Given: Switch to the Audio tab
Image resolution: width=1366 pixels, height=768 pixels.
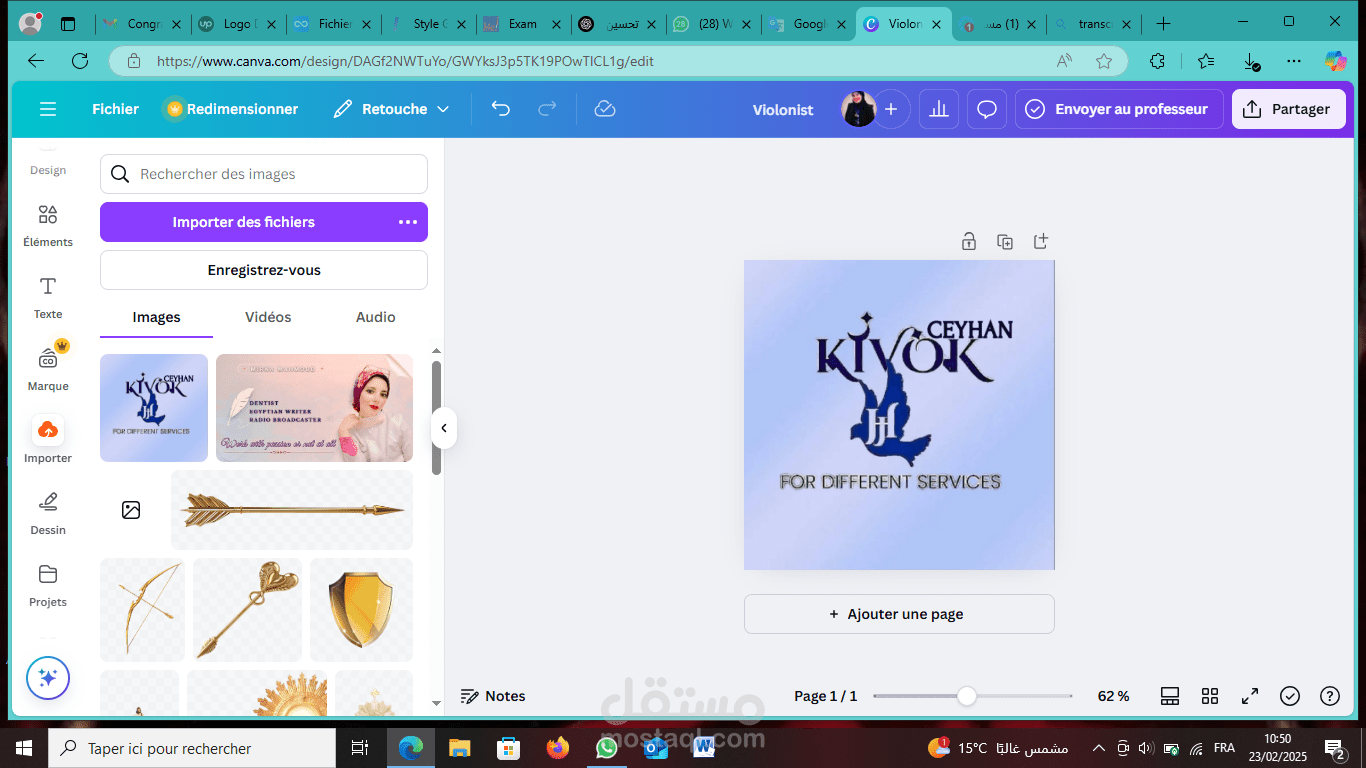Looking at the screenshot, I should tap(376, 317).
